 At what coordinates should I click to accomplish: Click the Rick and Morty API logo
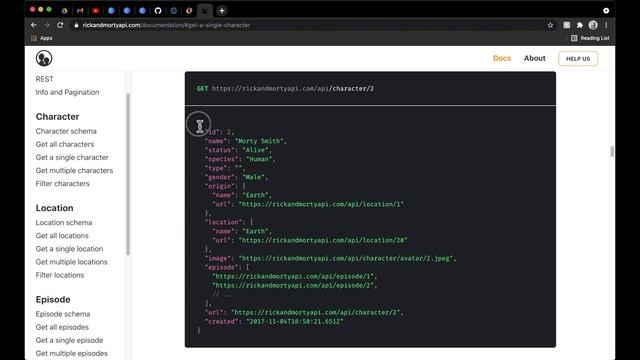click(x=44, y=58)
